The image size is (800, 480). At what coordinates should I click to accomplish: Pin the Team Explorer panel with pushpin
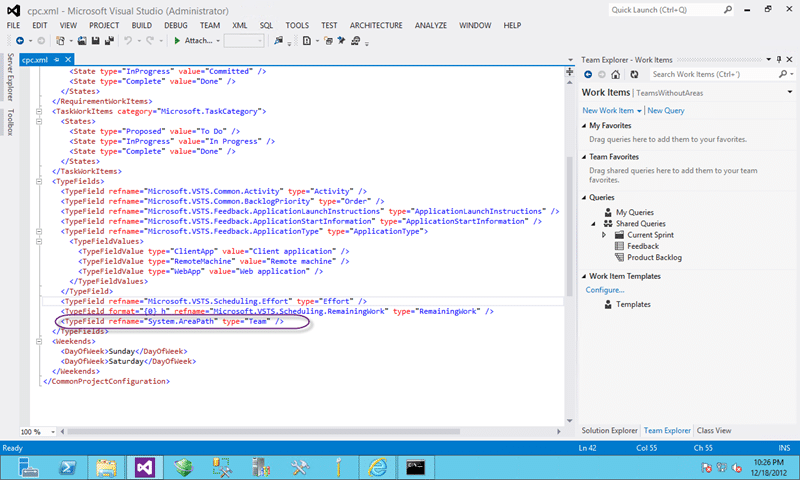coord(779,60)
